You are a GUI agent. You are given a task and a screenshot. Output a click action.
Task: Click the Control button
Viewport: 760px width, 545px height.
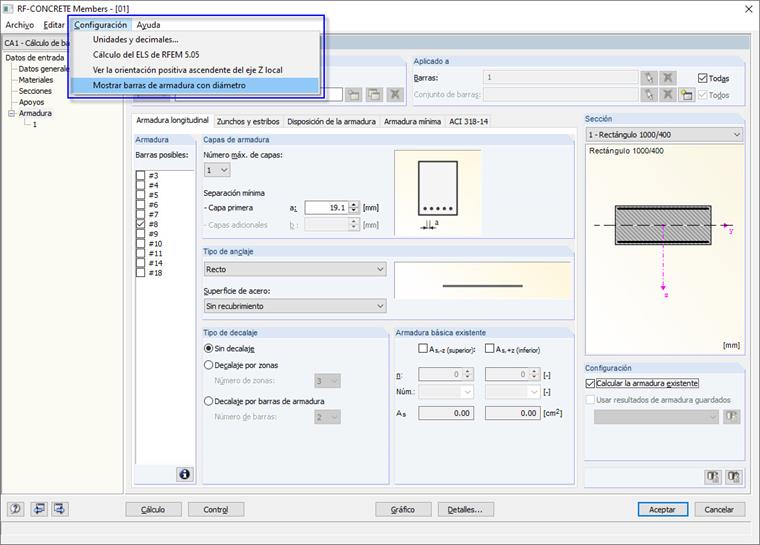tap(216, 510)
